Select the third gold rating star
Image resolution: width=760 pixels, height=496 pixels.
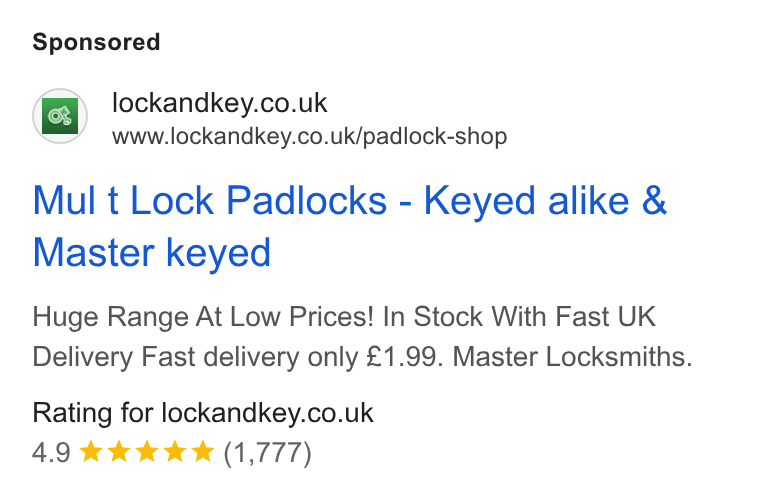tap(147, 451)
